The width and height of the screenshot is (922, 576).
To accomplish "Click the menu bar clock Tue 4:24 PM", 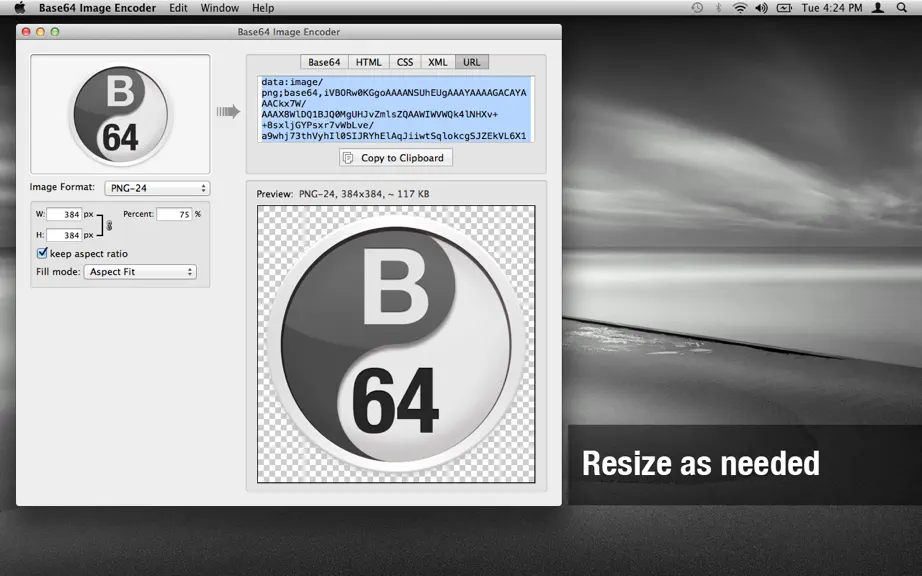I will [x=831, y=8].
